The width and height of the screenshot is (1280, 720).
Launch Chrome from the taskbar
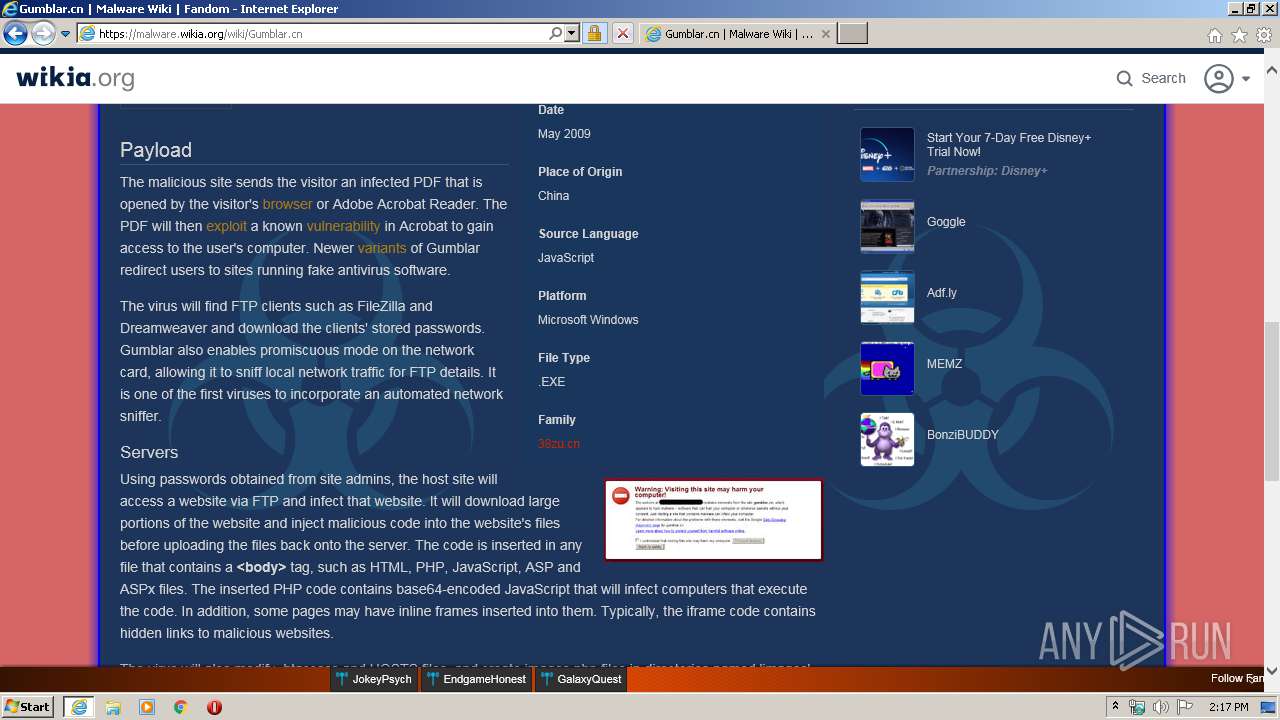coord(180,707)
